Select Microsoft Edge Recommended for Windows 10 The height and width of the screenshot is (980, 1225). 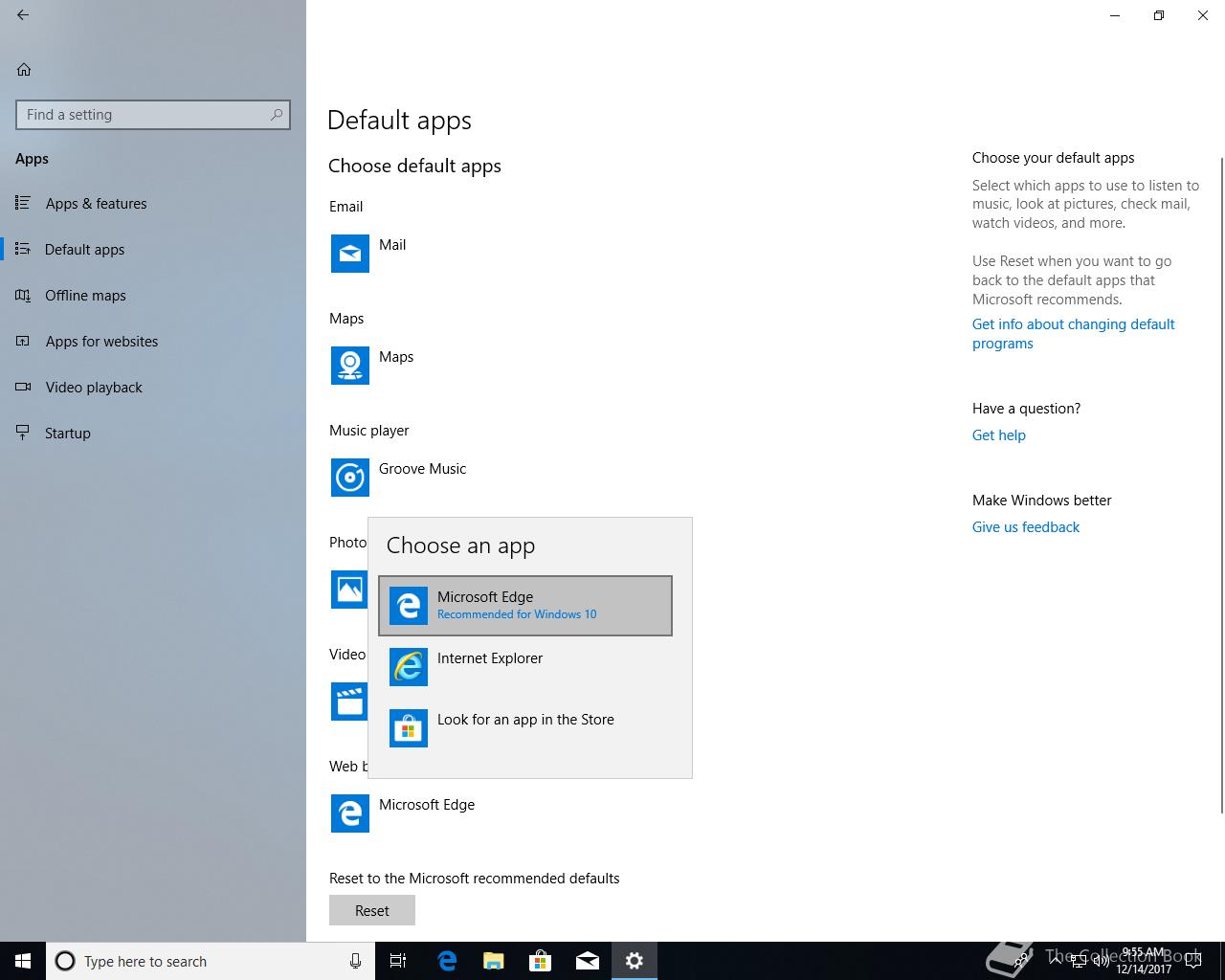525,606
